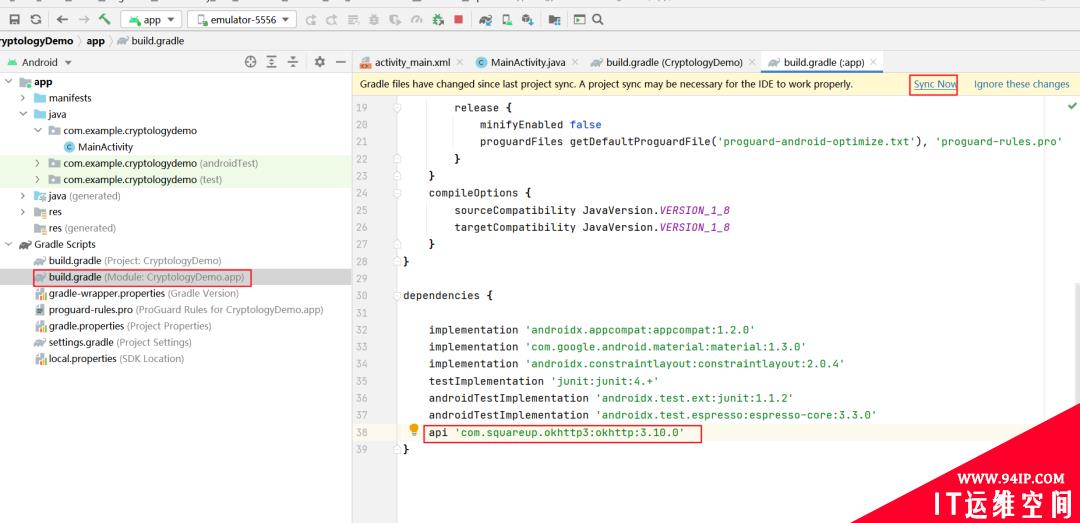Navigate back with the left arrow icon
This screenshot has height=523, width=1080.
(x=63, y=20)
